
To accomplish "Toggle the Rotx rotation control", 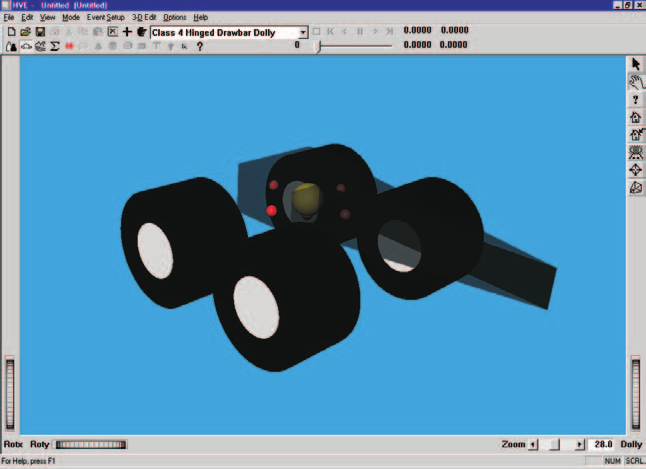I will pyautogui.click(x=13, y=444).
